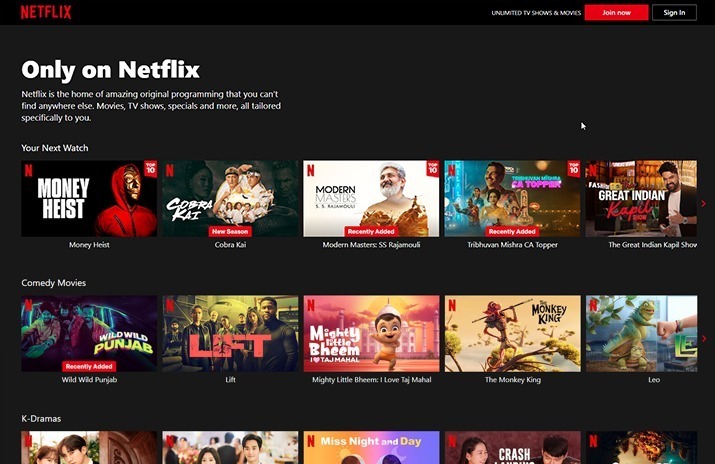Open Modern Masters SS Rajamouli poster
The image size is (715, 464).
coord(371,198)
